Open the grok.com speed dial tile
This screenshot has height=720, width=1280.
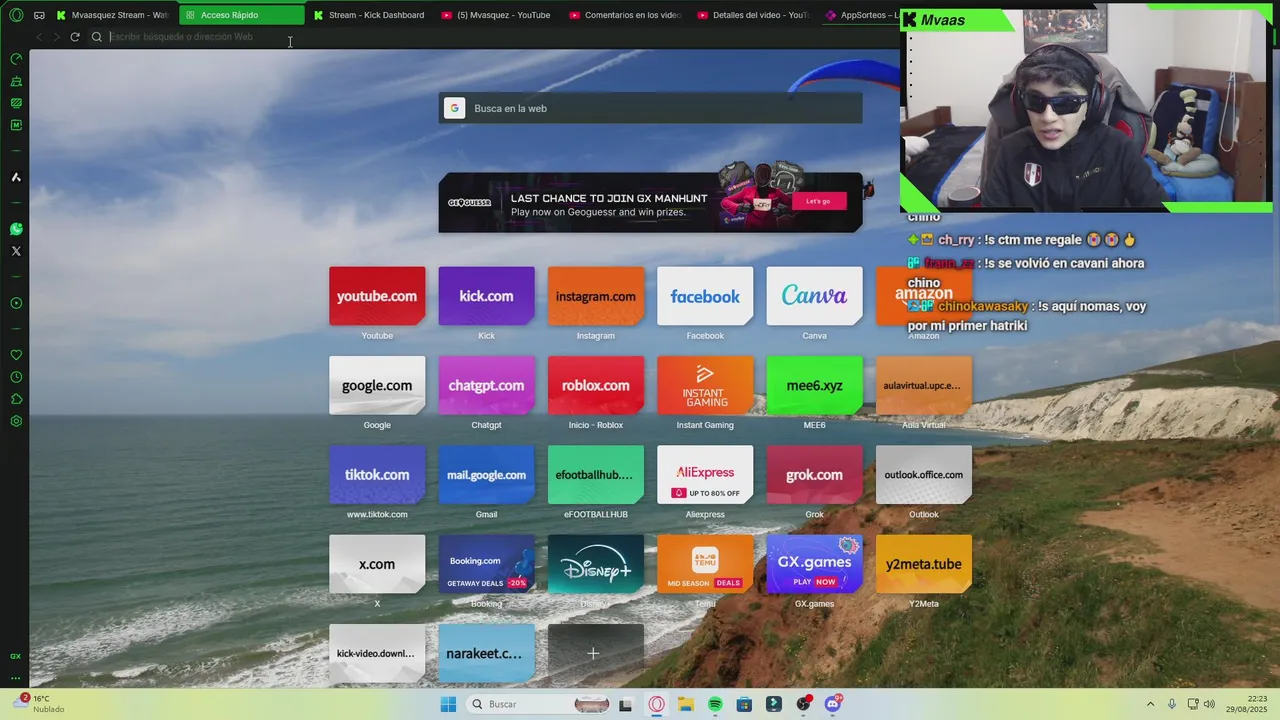814,475
